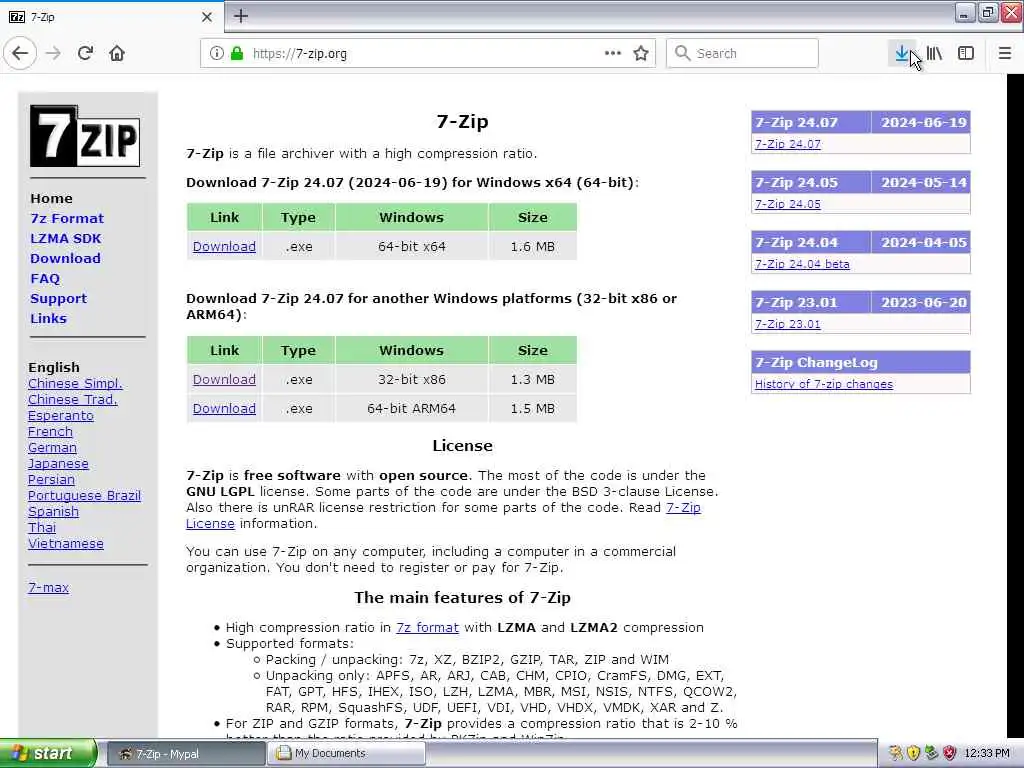Focus the browser Search box
The image size is (1024, 768).
tap(742, 53)
